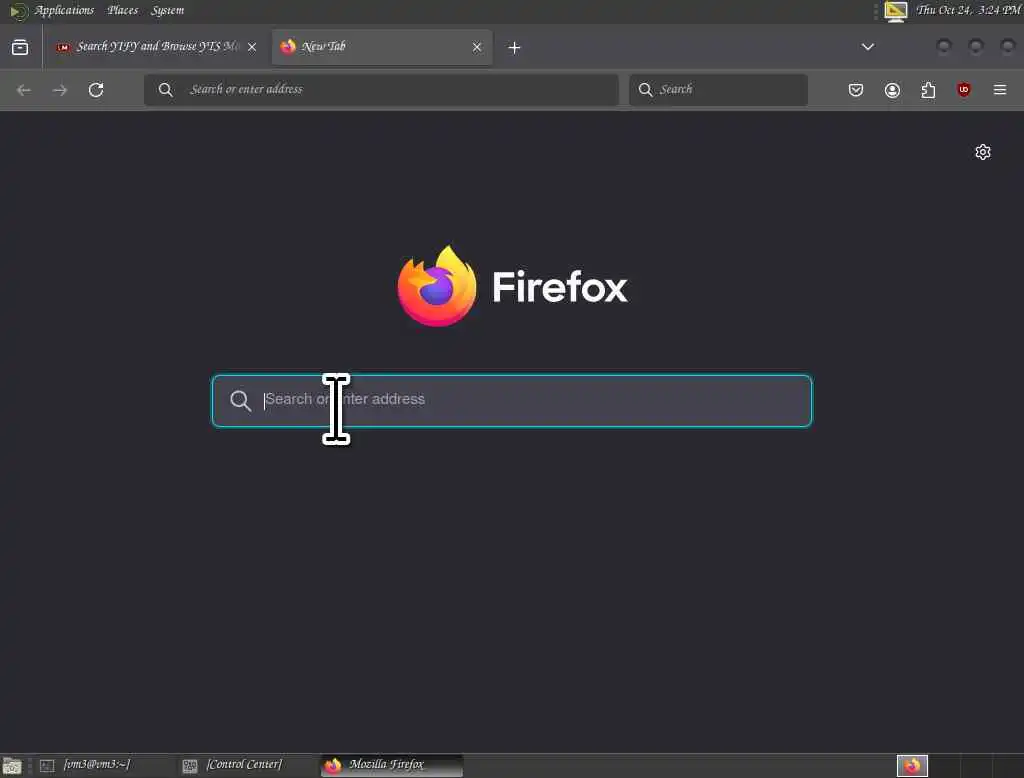
Task: Open the Applications menu
Action: click(64, 10)
